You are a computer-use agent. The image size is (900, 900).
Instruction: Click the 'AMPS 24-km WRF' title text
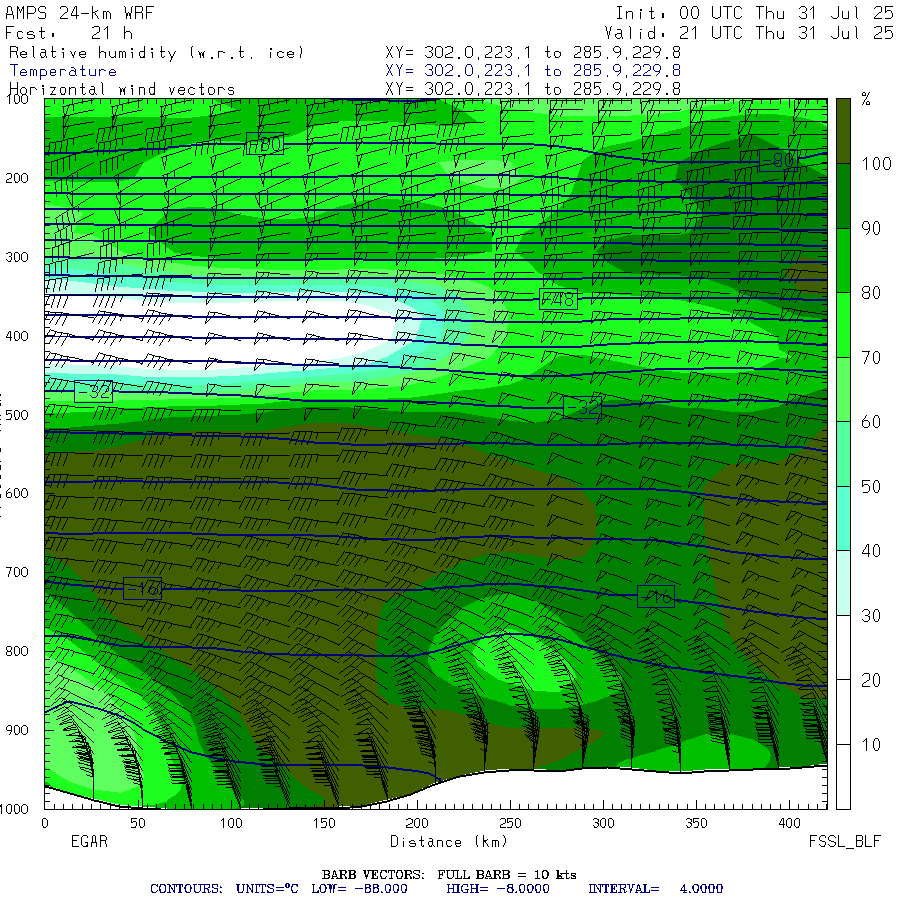80,13
